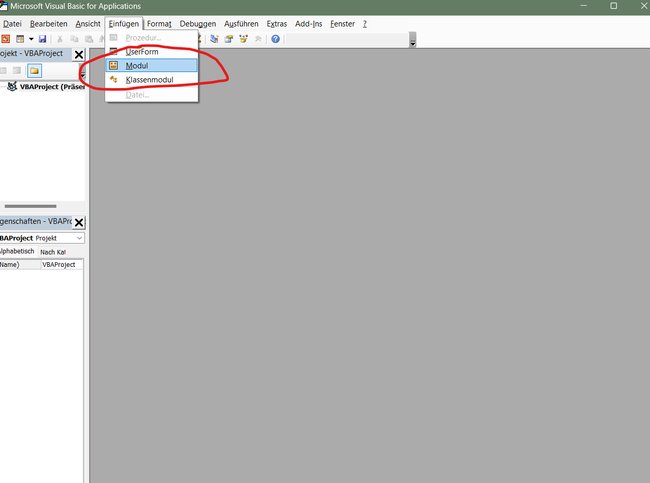This screenshot has width=650, height=483.
Task: Click the Paste toolbar icon
Action: [89, 39]
